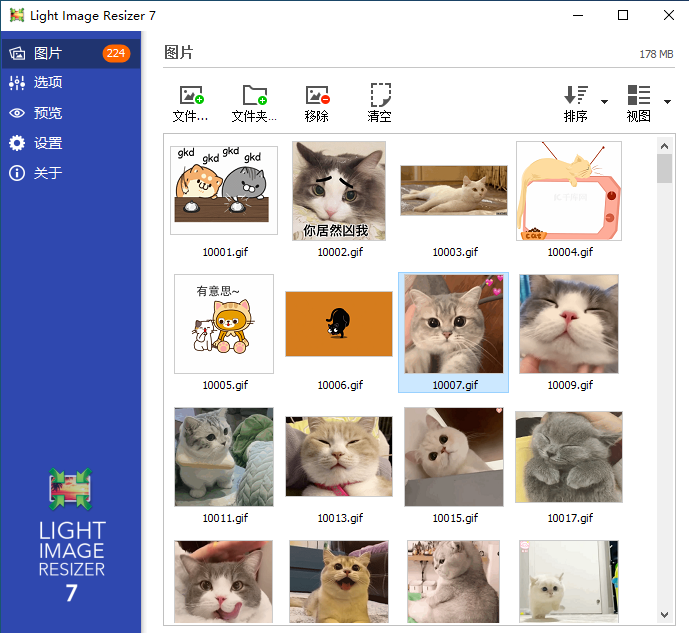689x633 pixels.
Task: Select thumbnail 10006.gif orange background
Action: pyautogui.click(x=339, y=324)
